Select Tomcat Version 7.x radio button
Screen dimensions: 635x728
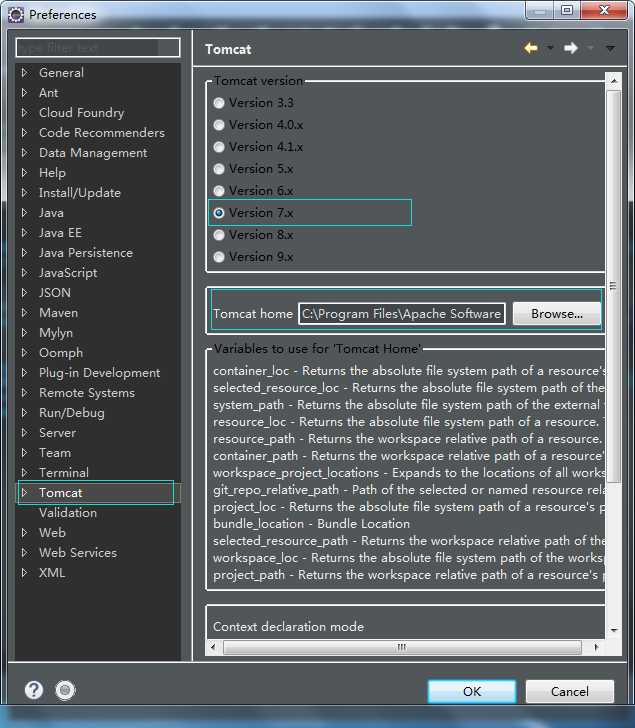point(219,213)
